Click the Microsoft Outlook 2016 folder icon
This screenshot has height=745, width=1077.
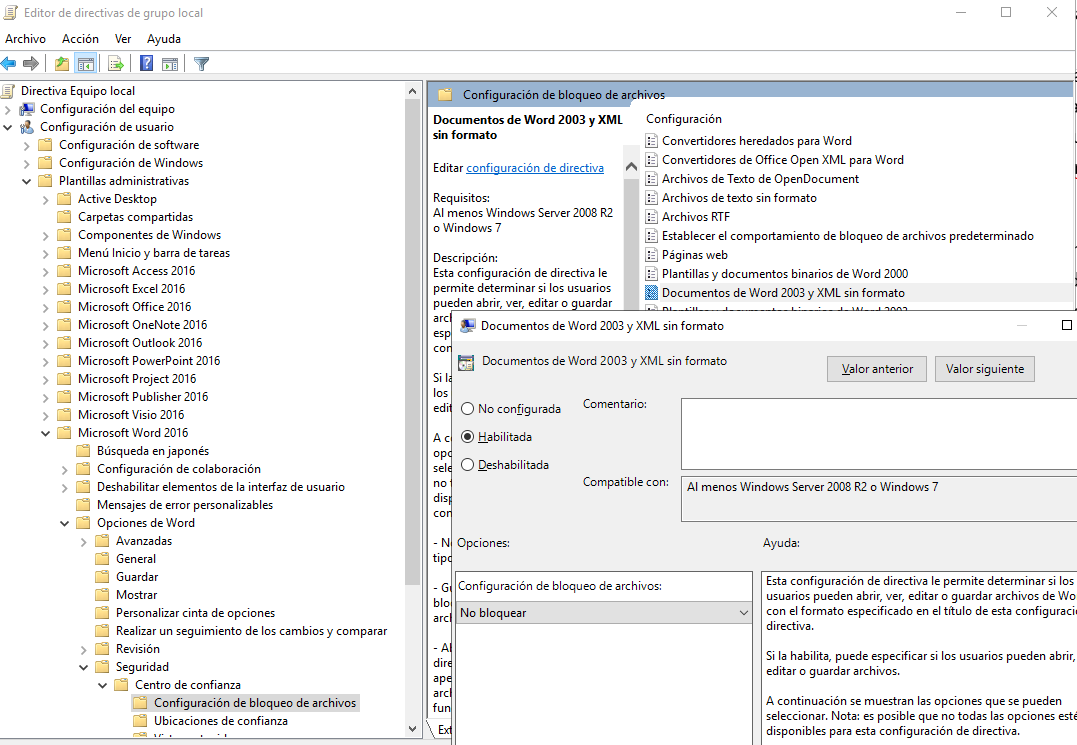tap(64, 342)
